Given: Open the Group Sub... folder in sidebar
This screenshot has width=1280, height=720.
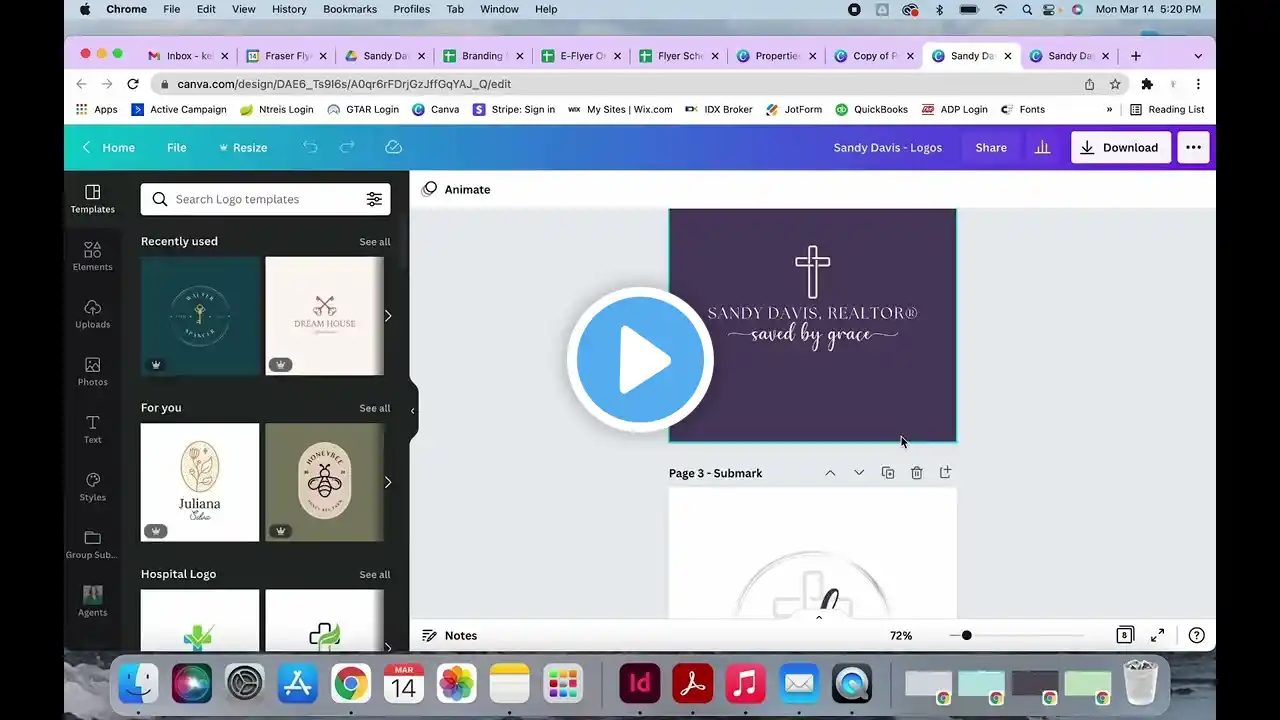Looking at the screenshot, I should click(92, 545).
